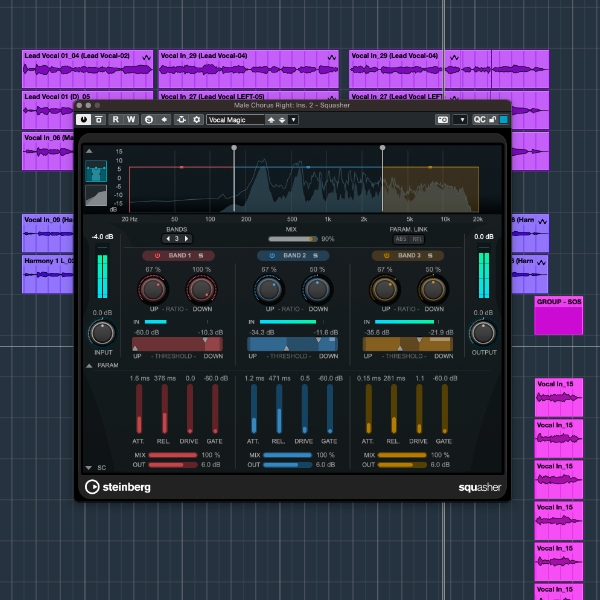Click the second crossover handle near 3 kHz
600x600 pixels.
(382, 148)
